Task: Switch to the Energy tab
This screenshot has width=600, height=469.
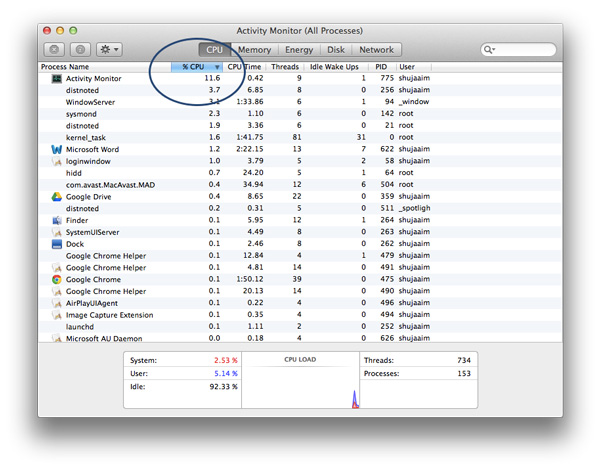Action: (x=299, y=50)
